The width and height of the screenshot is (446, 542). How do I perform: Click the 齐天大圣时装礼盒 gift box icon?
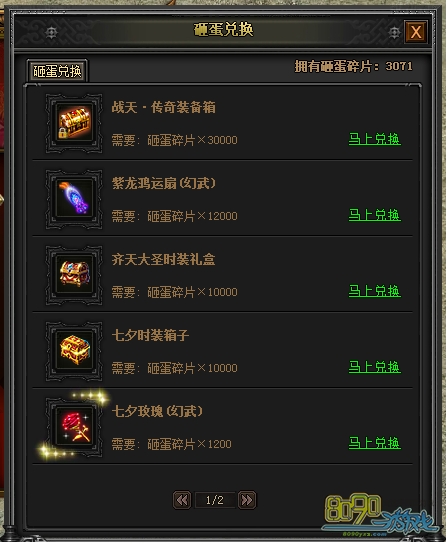point(74,275)
